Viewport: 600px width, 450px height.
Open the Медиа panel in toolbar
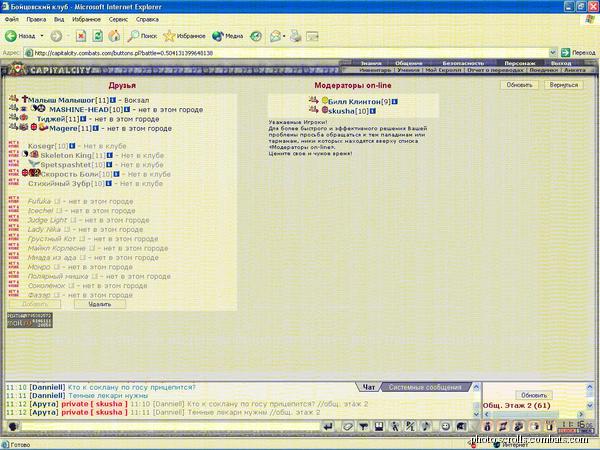(228, 36)
